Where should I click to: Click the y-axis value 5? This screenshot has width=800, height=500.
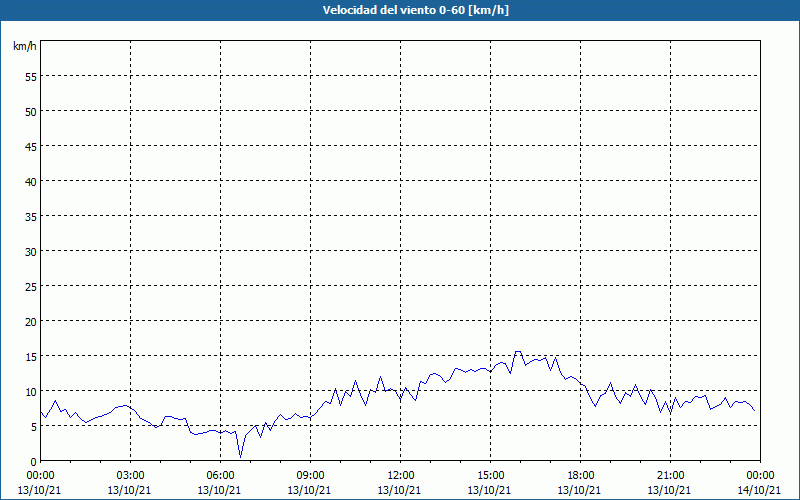34,427
